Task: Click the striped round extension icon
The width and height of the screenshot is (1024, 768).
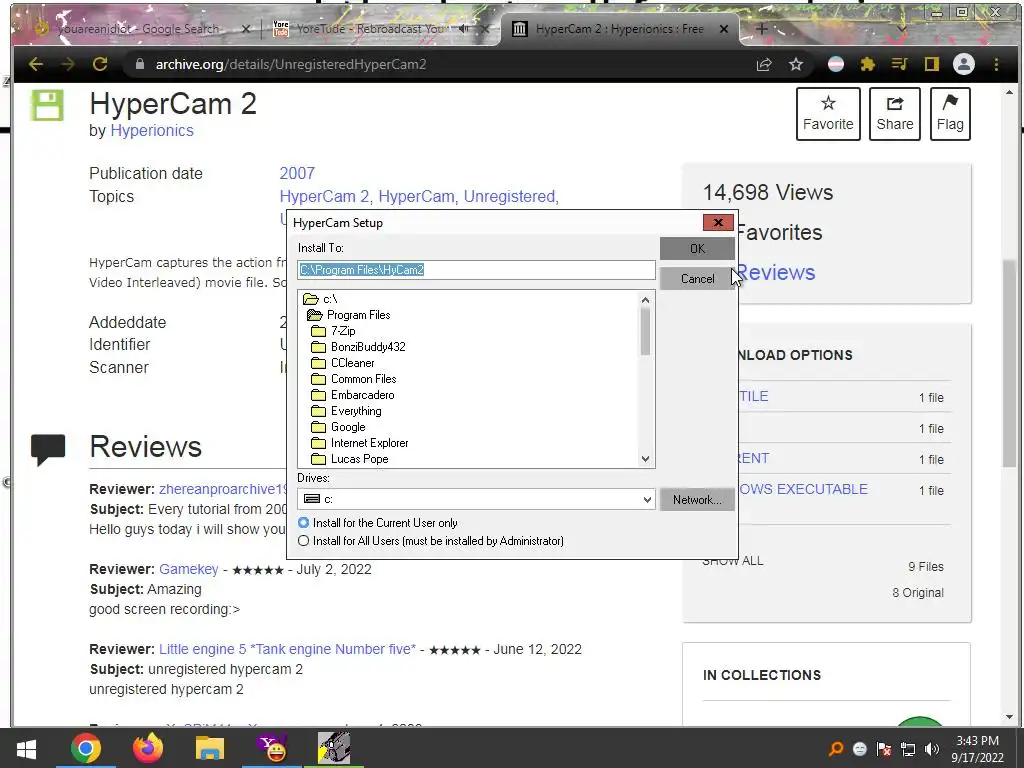Action: point(836,64)
